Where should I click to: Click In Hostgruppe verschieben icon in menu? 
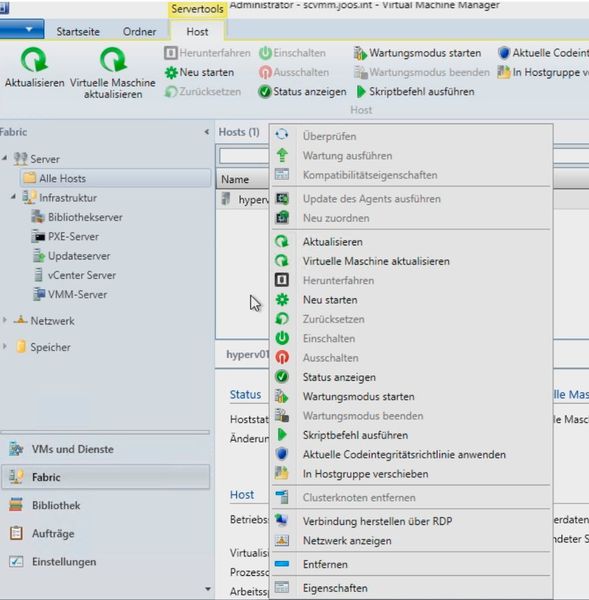coord(282,474)
